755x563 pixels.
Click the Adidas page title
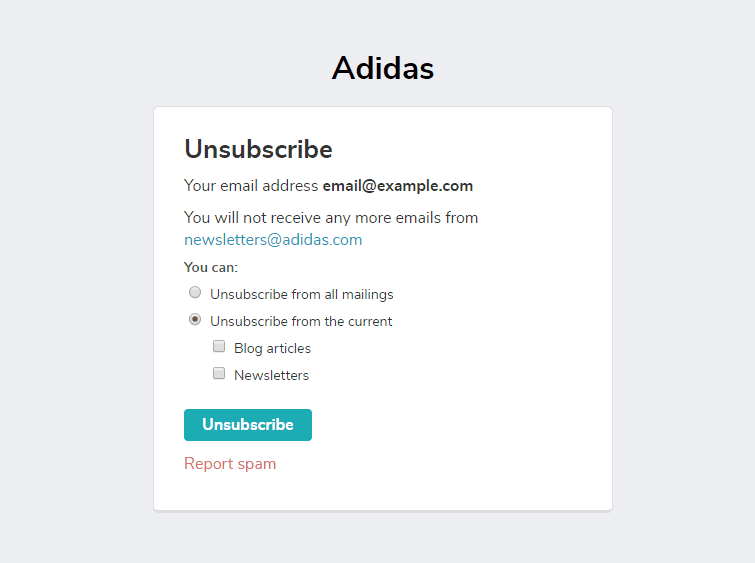382,68
